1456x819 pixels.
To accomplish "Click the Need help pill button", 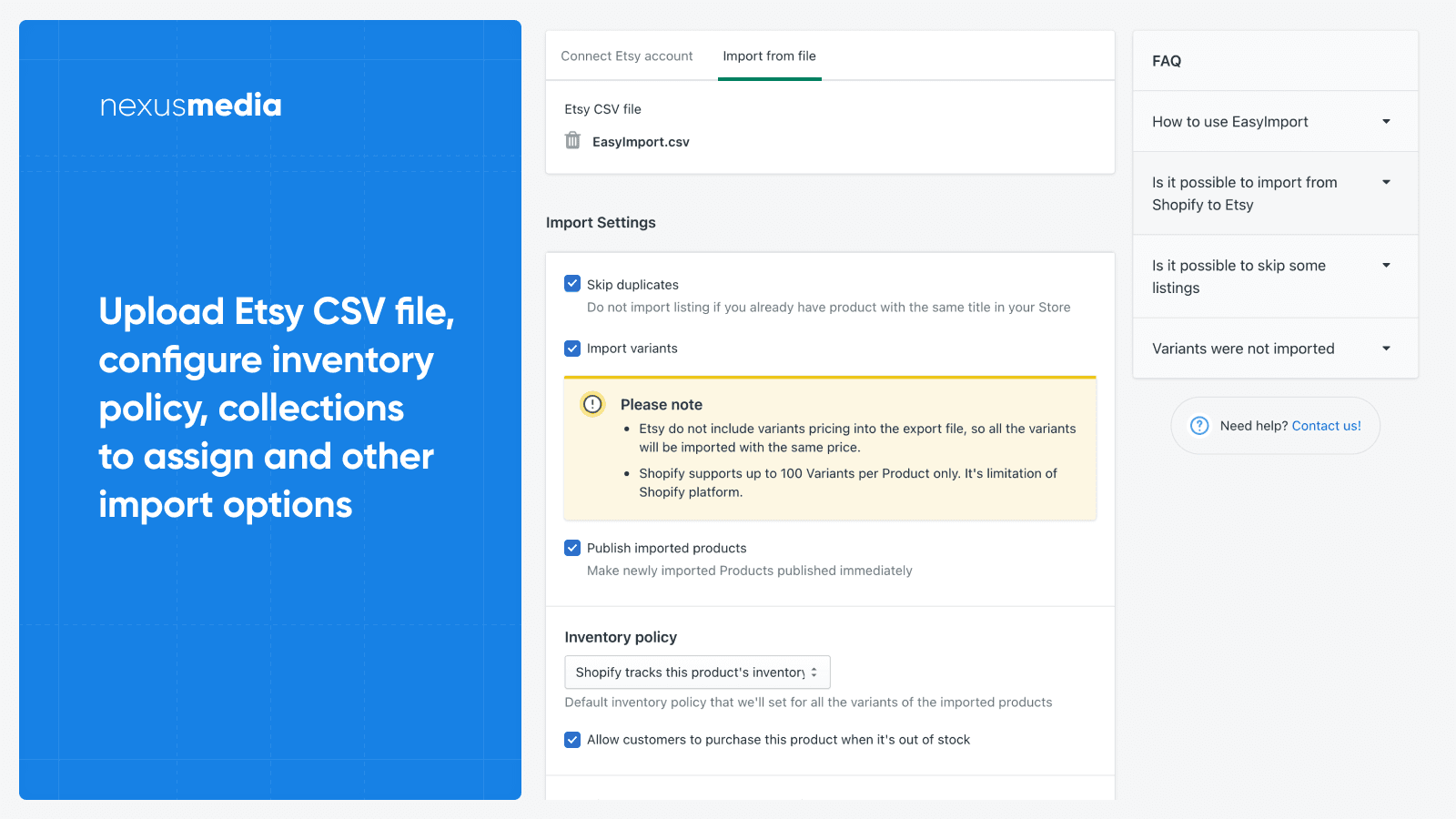I will 1275,425.
